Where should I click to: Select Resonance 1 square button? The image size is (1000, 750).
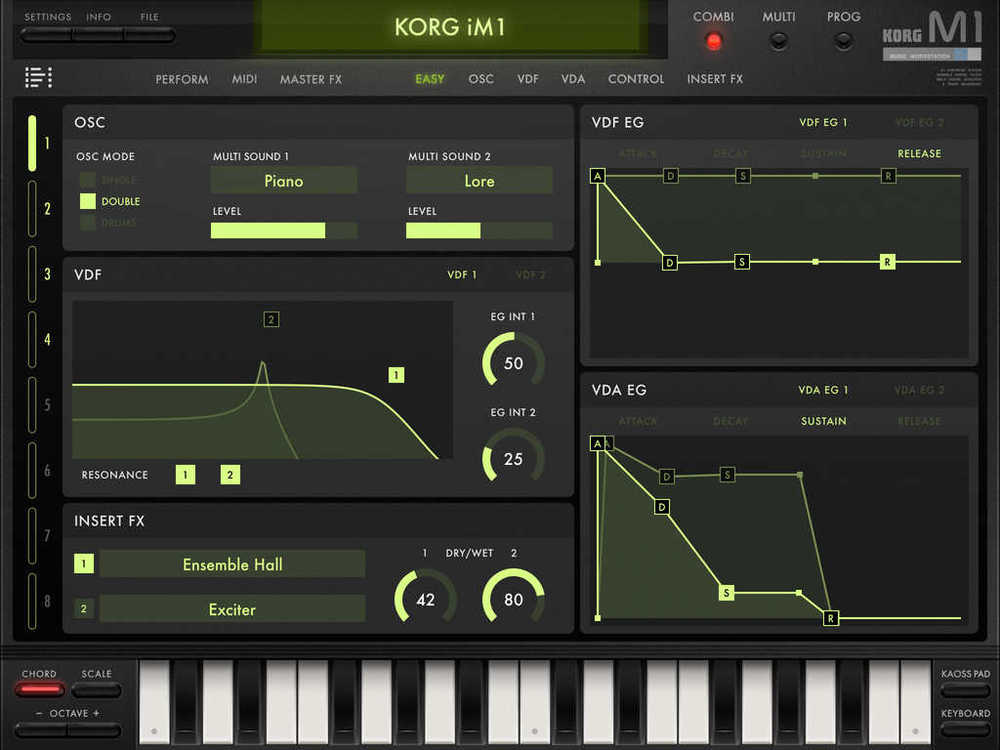pos(185,475)
